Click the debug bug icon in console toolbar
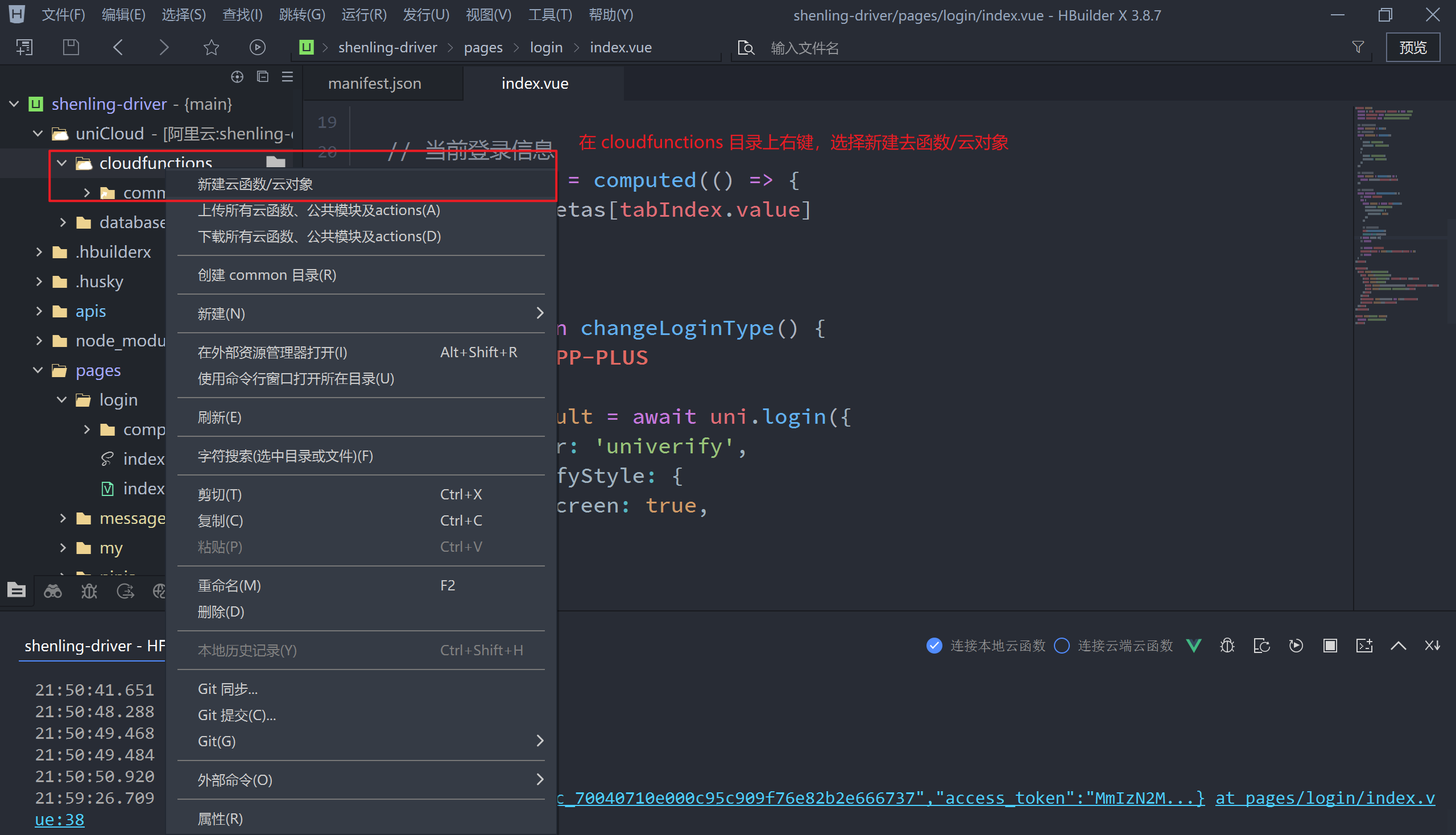This screenshot has height=835, width=1456. click(x=1227, y=646)
